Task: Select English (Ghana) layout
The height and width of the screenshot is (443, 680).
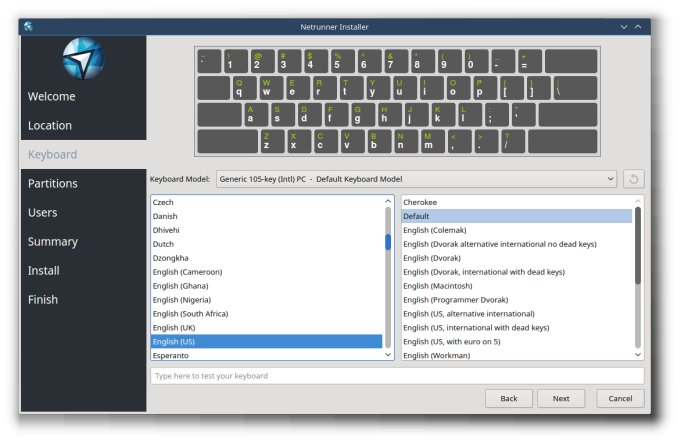Action: pyautogui.click(x=266, y=286)
